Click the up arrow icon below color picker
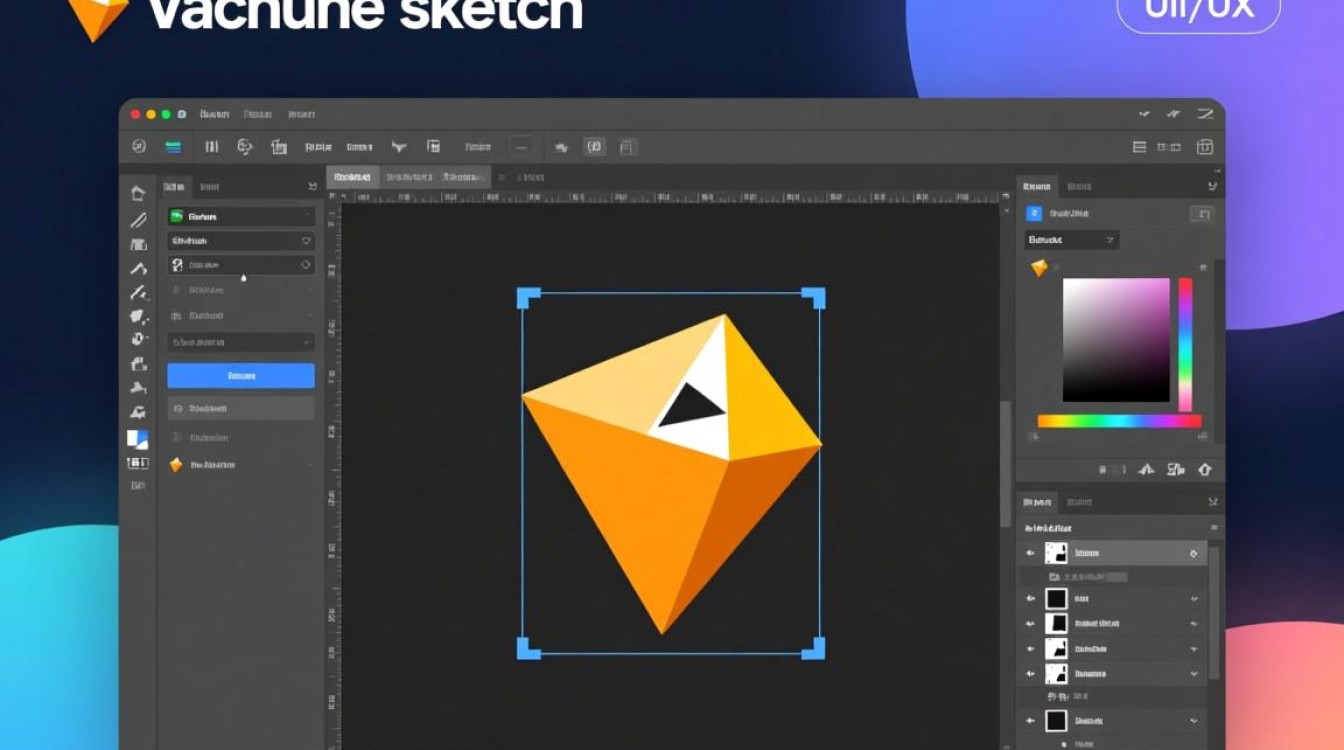This screenshot has height=750, width=1344. pos(1204,469)
